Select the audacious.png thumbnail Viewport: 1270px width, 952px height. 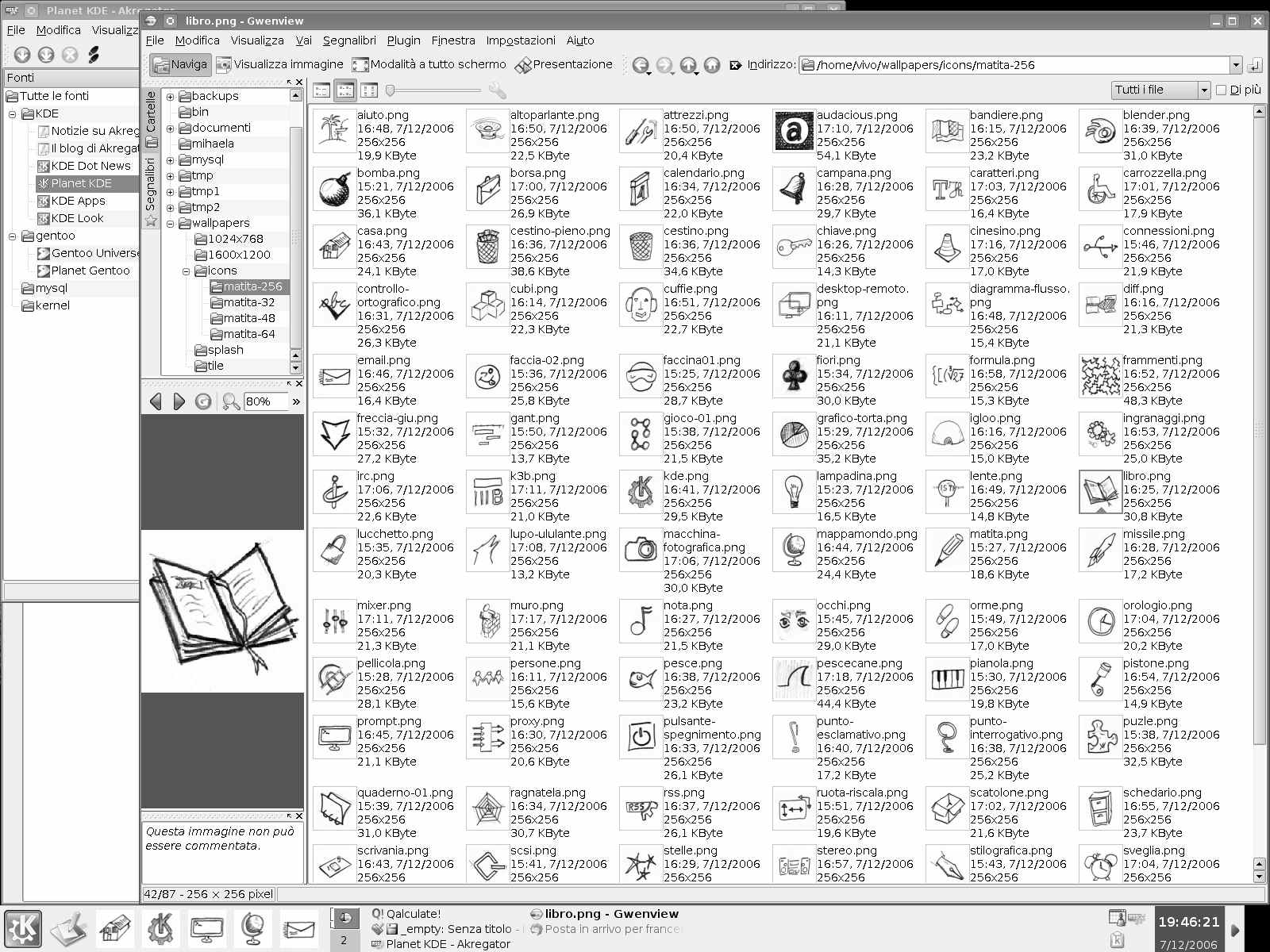793,131
